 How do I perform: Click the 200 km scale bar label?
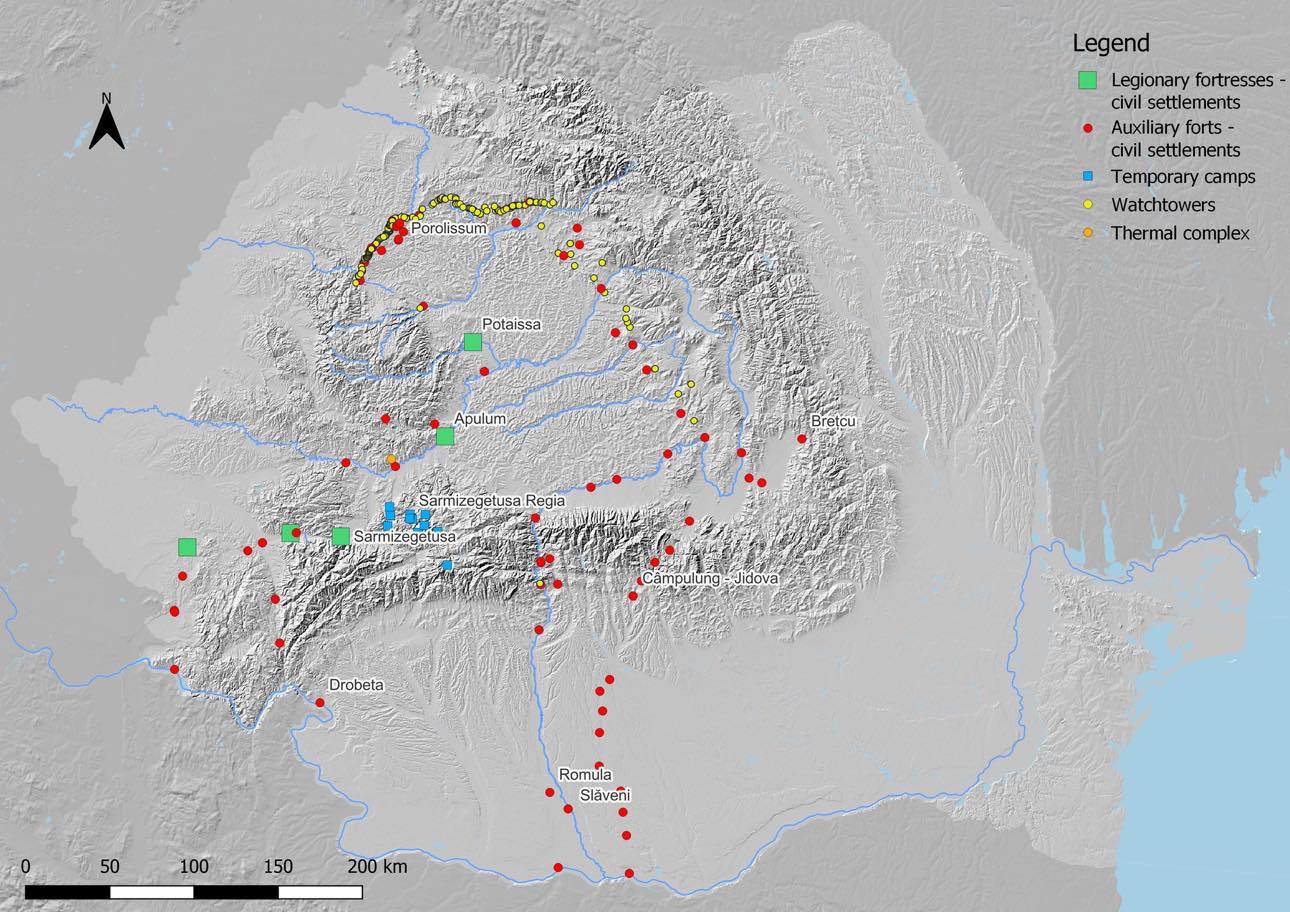point(377,866)
